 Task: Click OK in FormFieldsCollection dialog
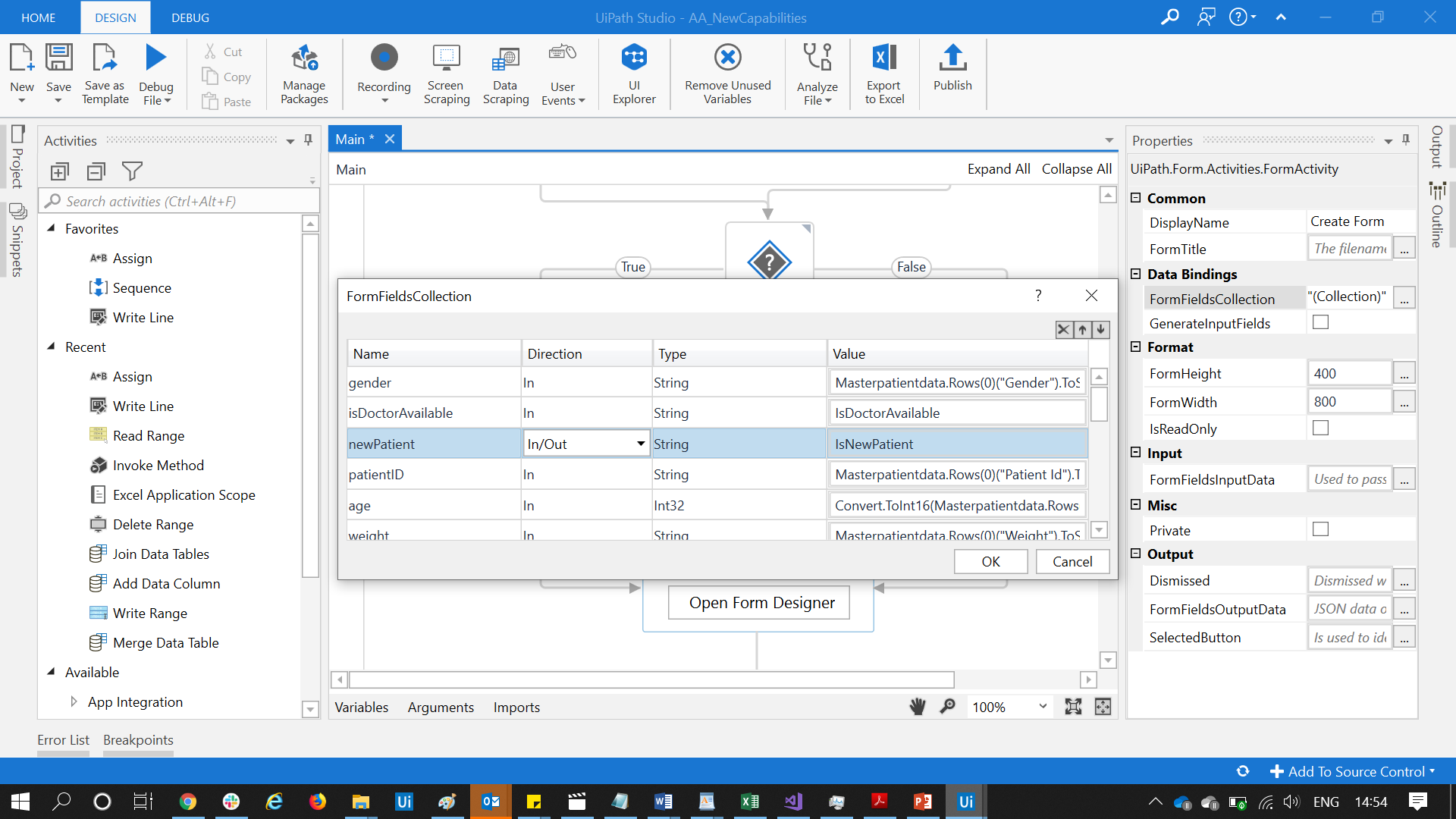click(x=990, y=561)
